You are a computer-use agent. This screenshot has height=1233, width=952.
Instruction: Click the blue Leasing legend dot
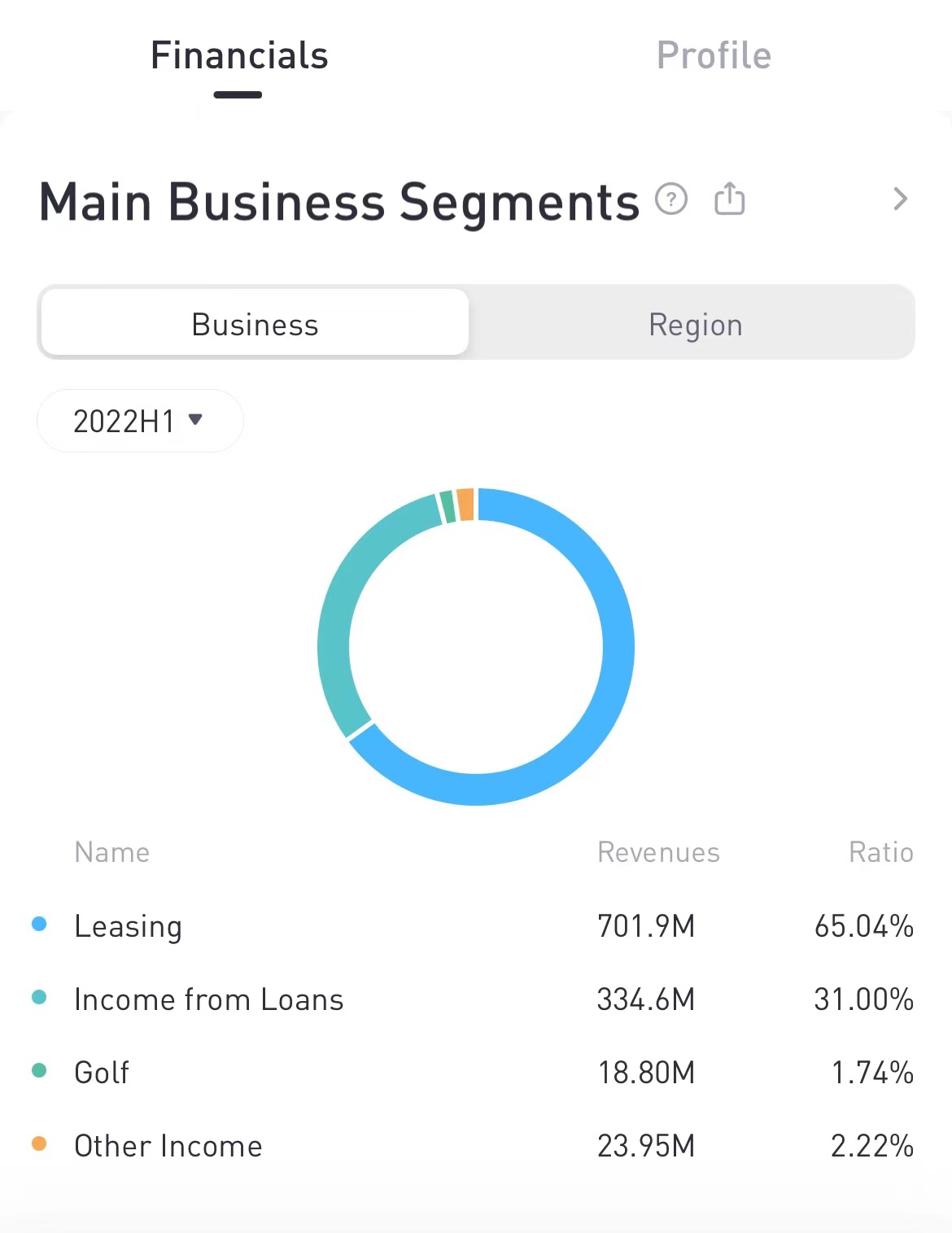(x=39, y=924)
